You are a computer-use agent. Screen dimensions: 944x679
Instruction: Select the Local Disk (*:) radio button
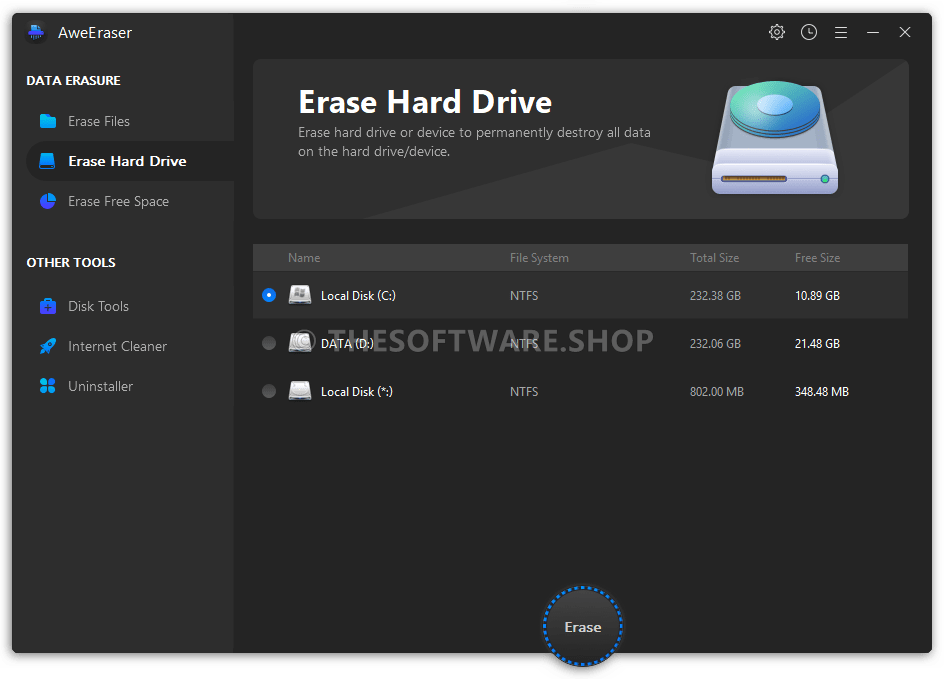click(x=269, y=391)
